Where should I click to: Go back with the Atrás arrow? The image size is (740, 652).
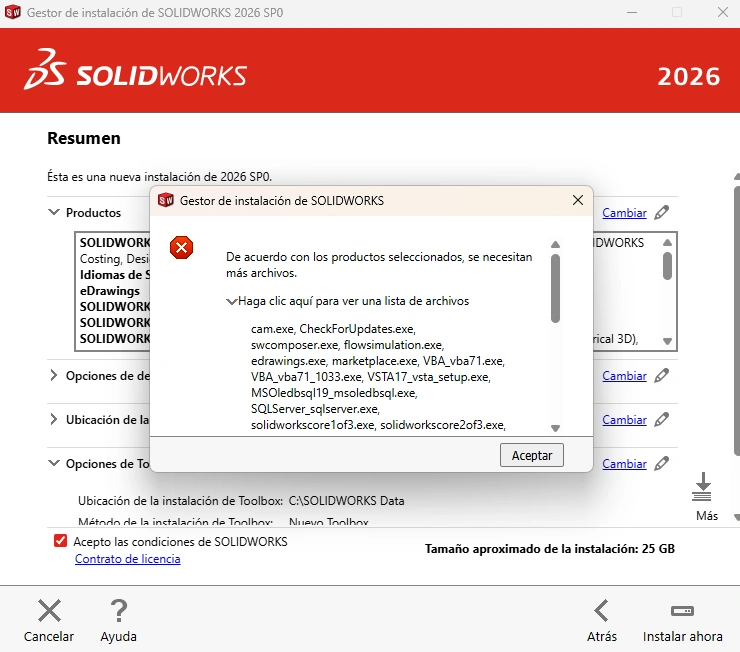601,610
